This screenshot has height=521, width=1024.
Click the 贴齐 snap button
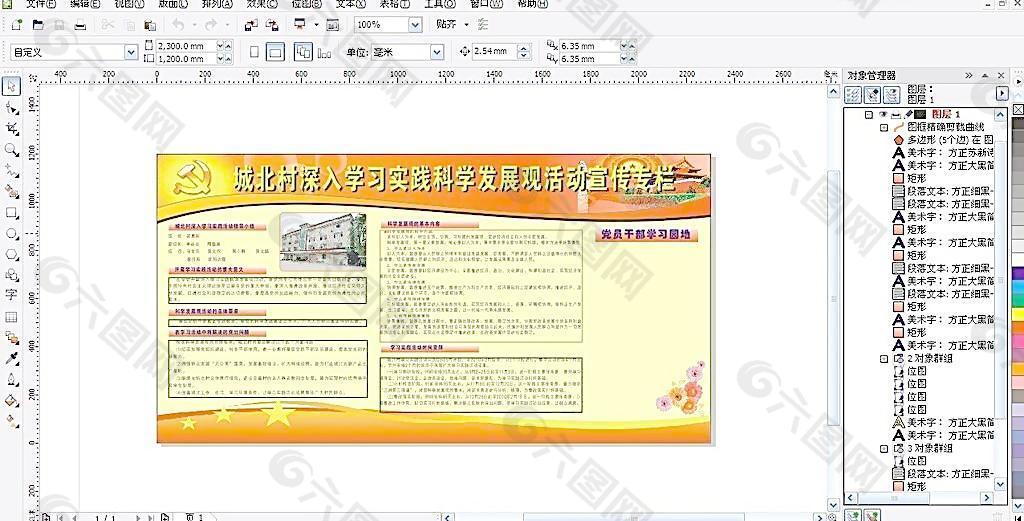(x=446, y=24)
